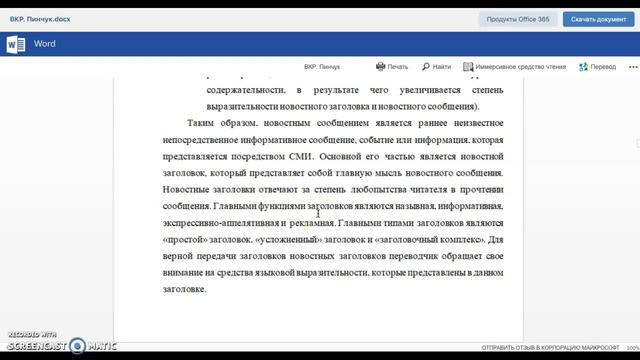The width and height of the screenshot is (640, 360).
Task: Click file name ВКР. Пинчук.docx
Action: [x=40, y=19]
